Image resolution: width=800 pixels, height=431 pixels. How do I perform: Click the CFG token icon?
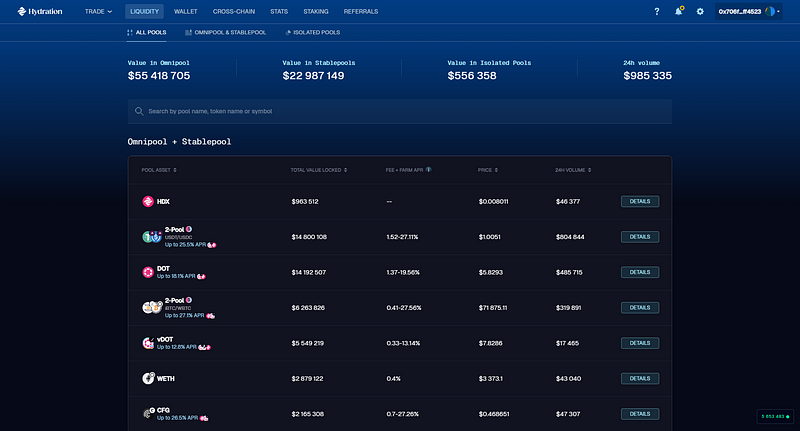148,413
